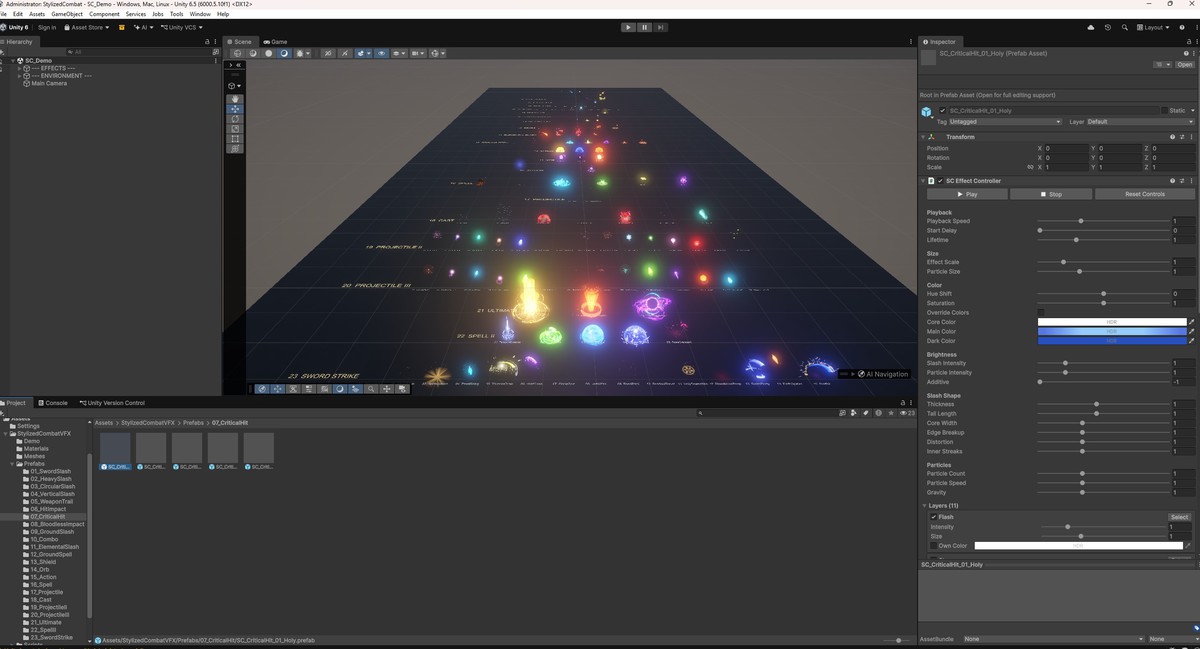Click the Select button for Flash layer

[x=1180, y=517]
